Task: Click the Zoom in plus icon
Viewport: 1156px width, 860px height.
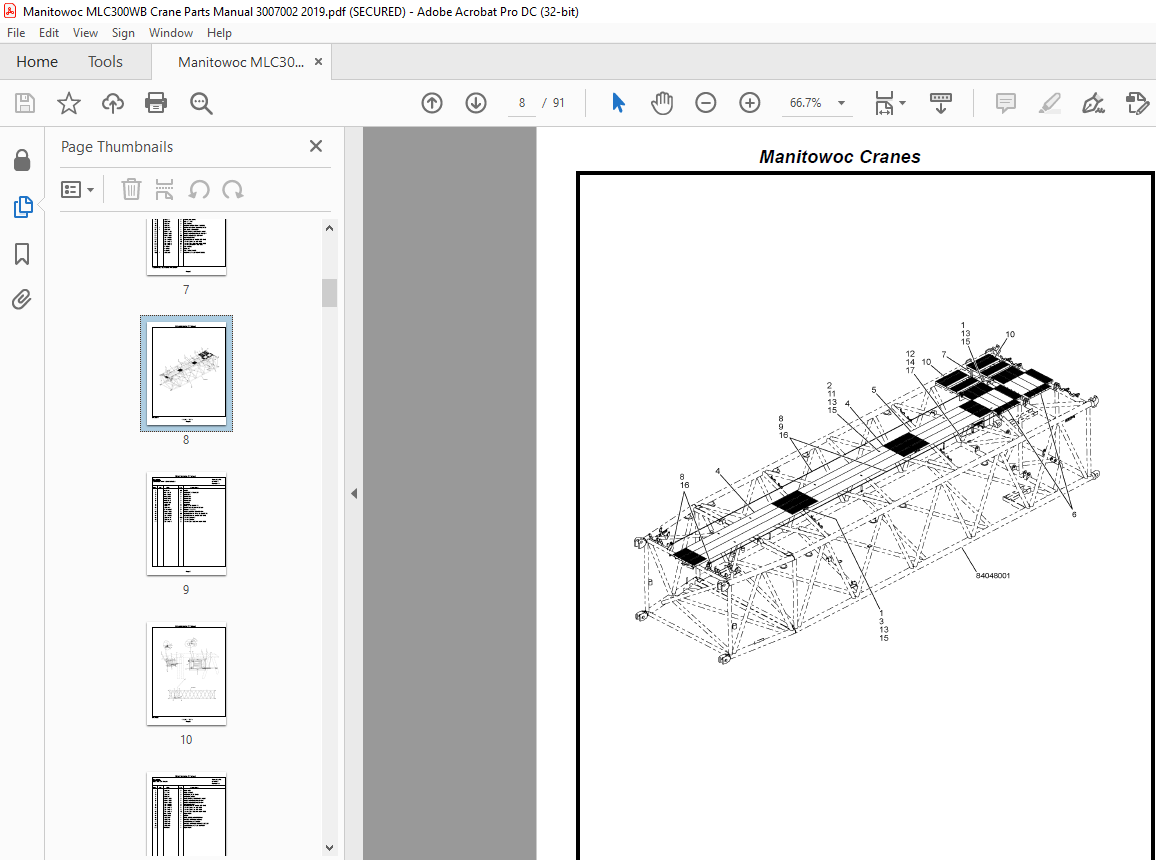Action: (x=750, y=103)
